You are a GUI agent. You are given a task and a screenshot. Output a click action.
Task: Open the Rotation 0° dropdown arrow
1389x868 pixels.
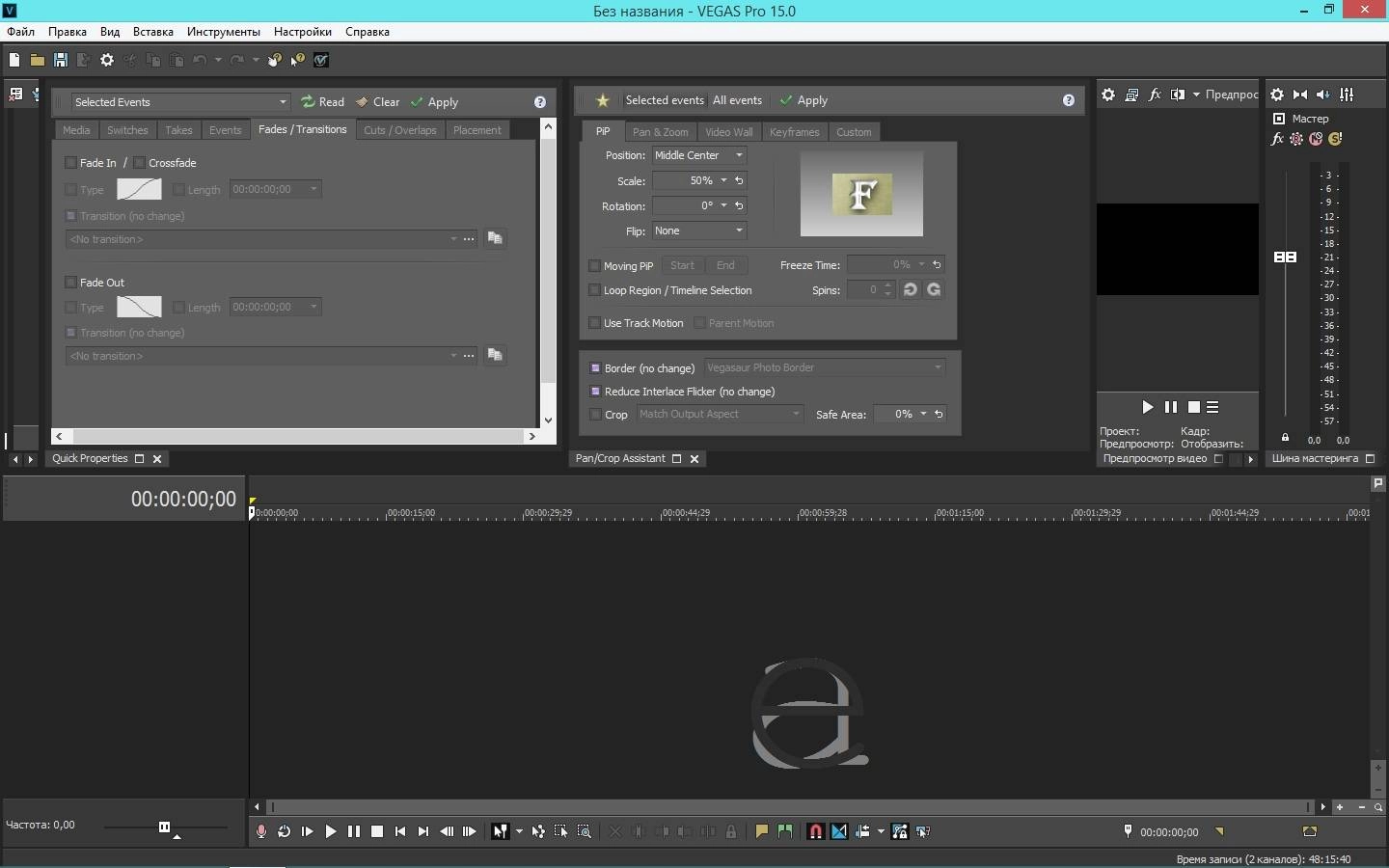(x=723, y=205)
